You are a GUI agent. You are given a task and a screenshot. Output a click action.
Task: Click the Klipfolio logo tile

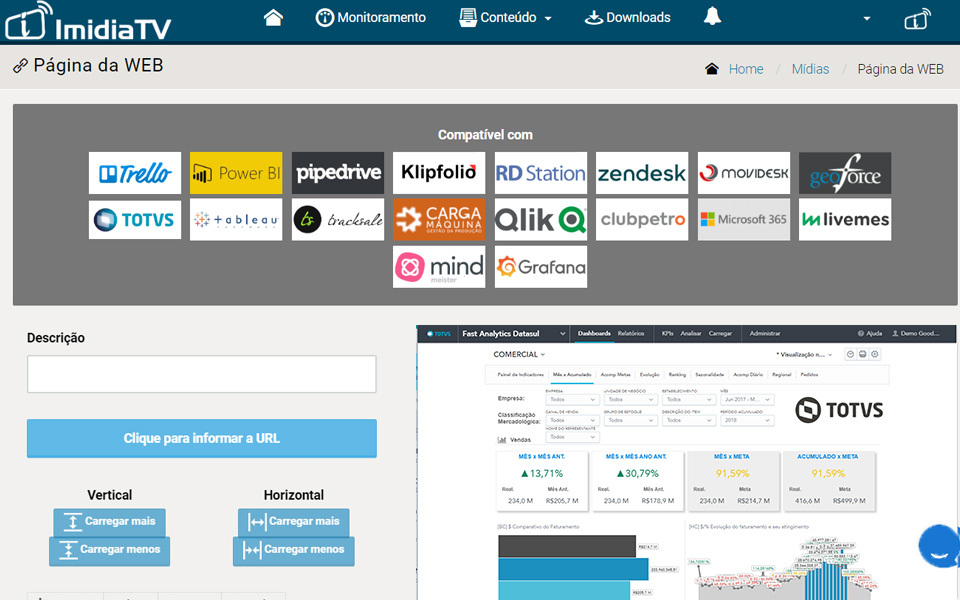coord(439,173)
